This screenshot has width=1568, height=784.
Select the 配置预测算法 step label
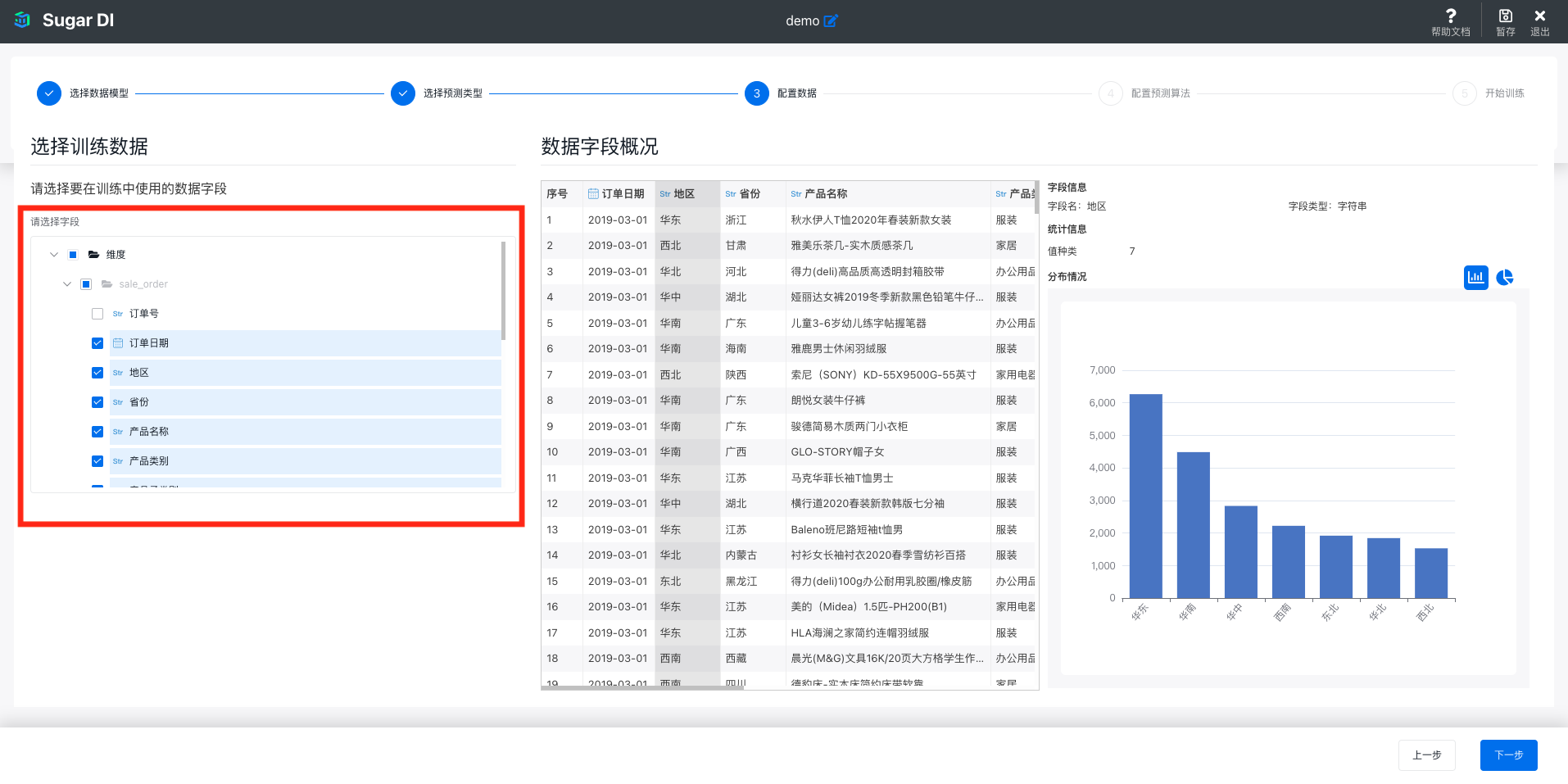[1161, 93]
